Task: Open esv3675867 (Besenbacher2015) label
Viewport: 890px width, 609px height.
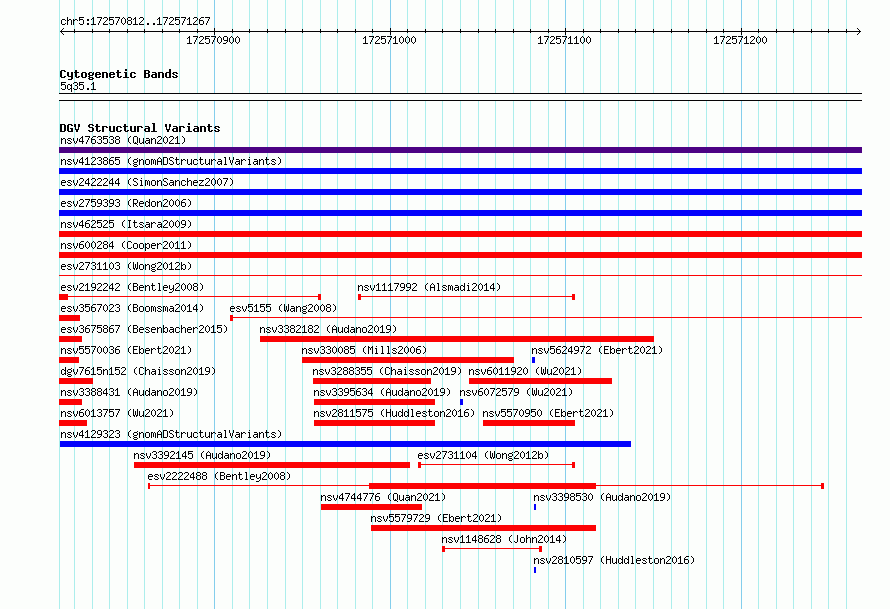Action: (144, 329)
